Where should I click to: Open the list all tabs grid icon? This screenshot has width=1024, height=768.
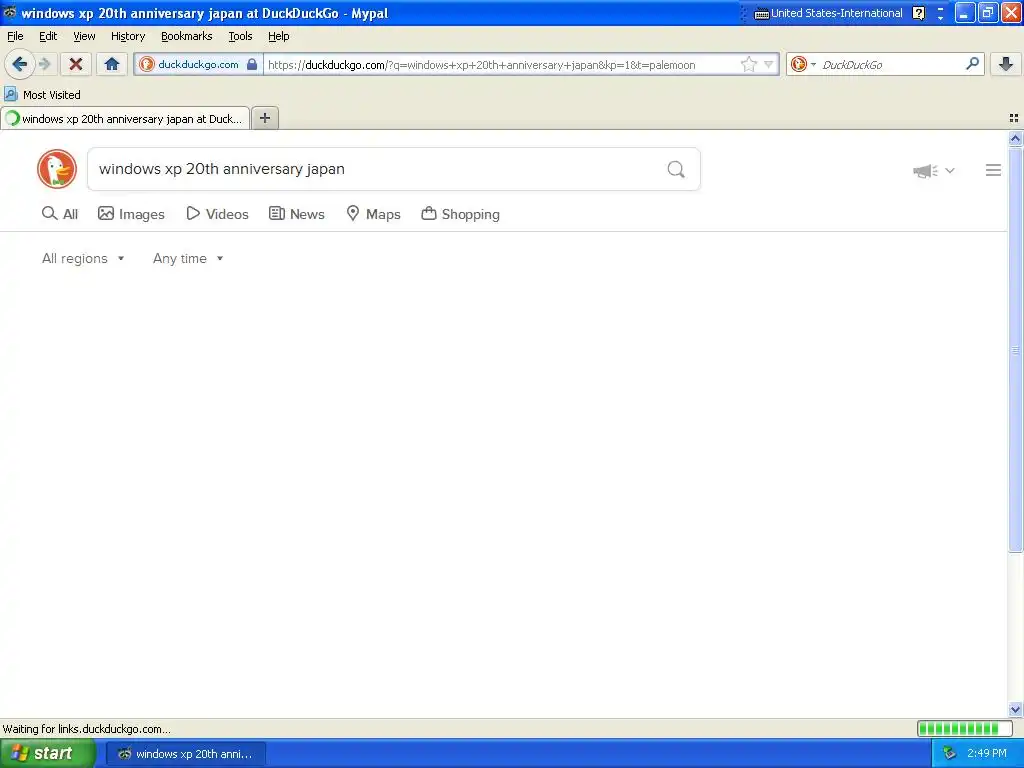coord(1014,118)
